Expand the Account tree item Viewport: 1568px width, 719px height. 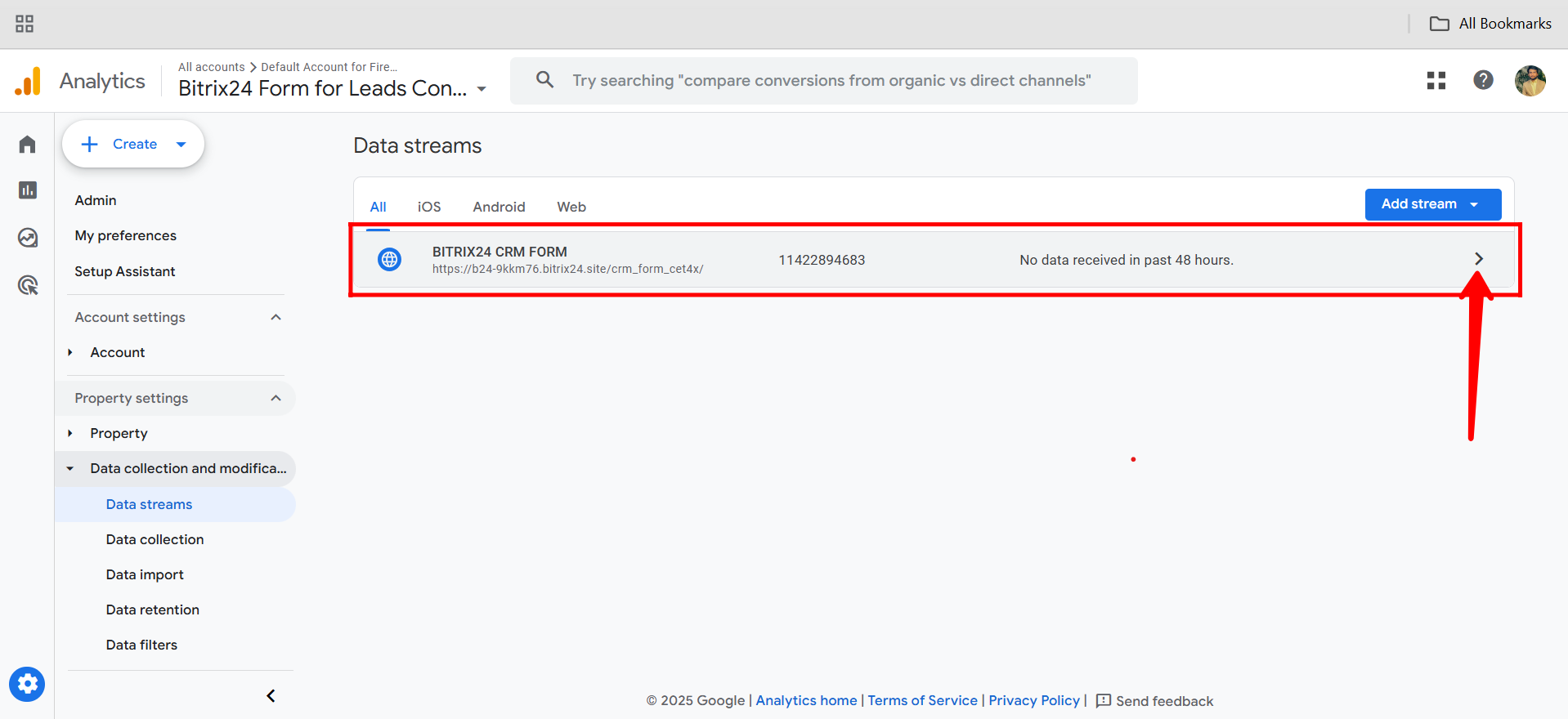[70, 352]
